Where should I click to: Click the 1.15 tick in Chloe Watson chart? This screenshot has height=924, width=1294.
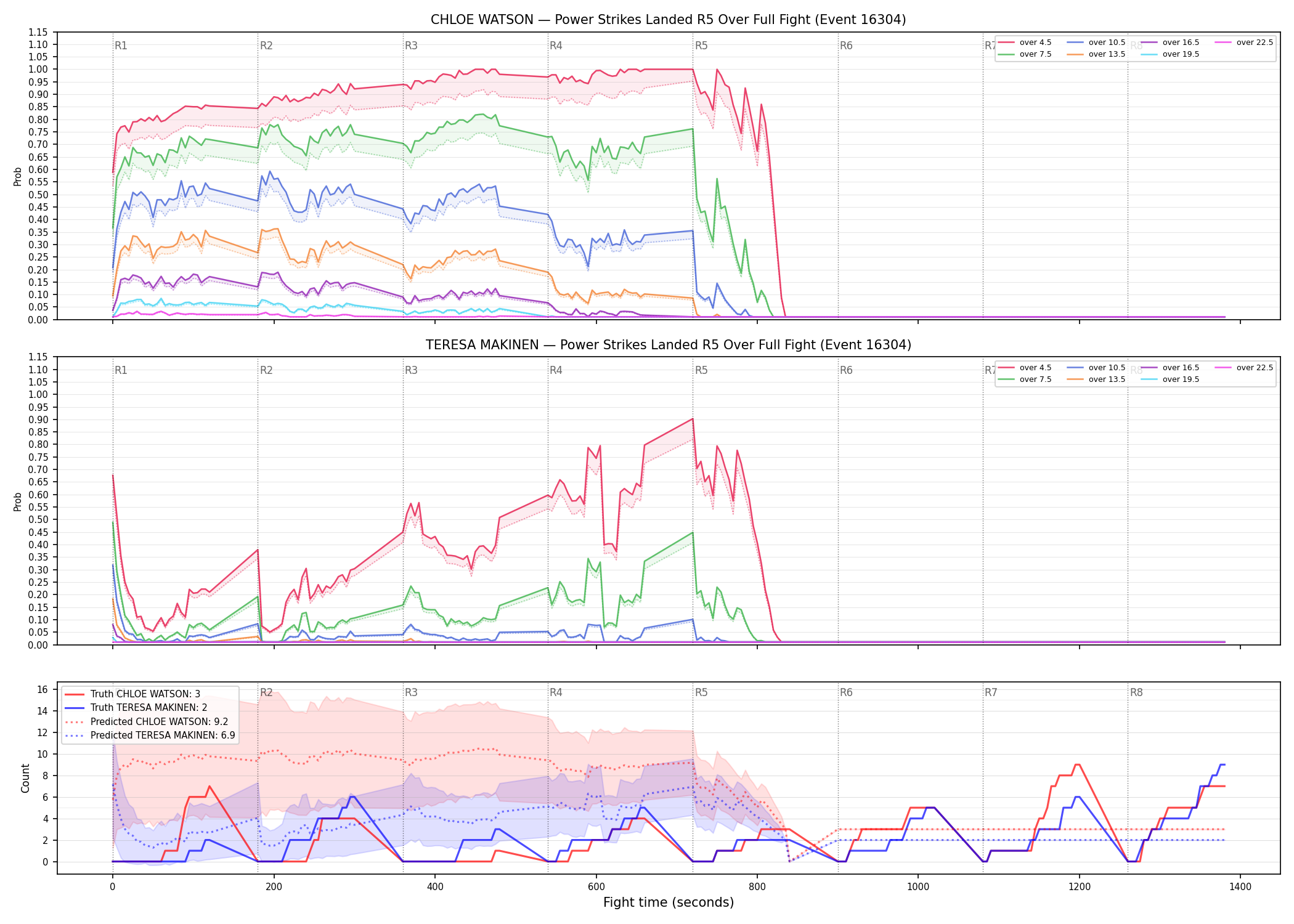(x=38, y=32)
